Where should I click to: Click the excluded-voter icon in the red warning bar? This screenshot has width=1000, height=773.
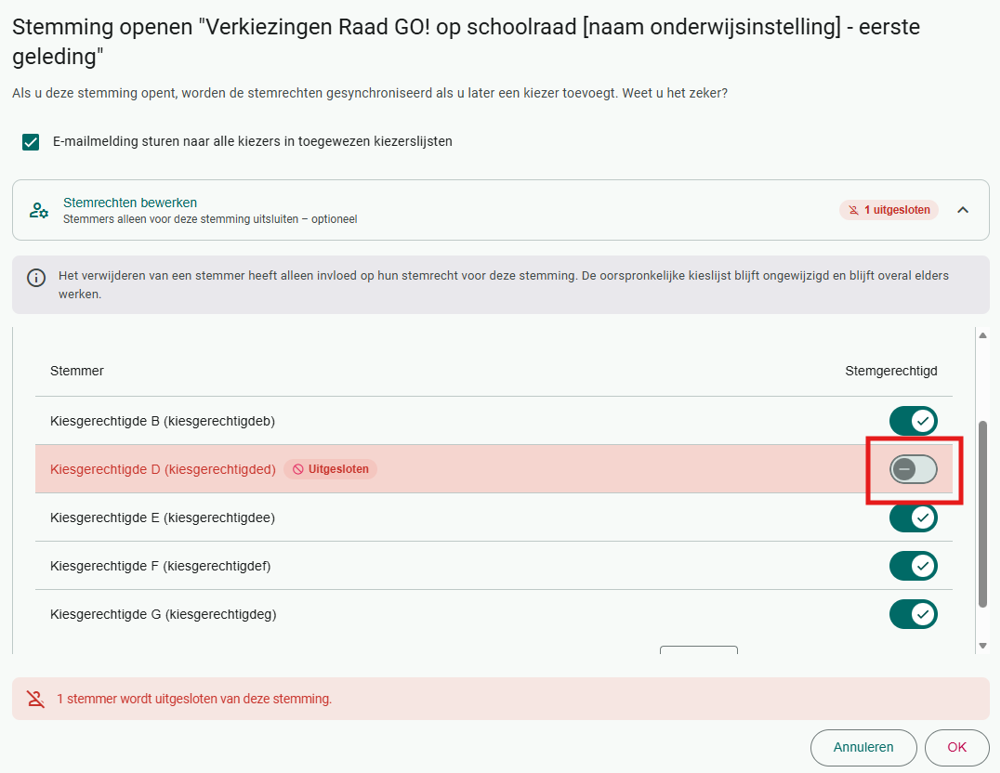coord(36,699)
